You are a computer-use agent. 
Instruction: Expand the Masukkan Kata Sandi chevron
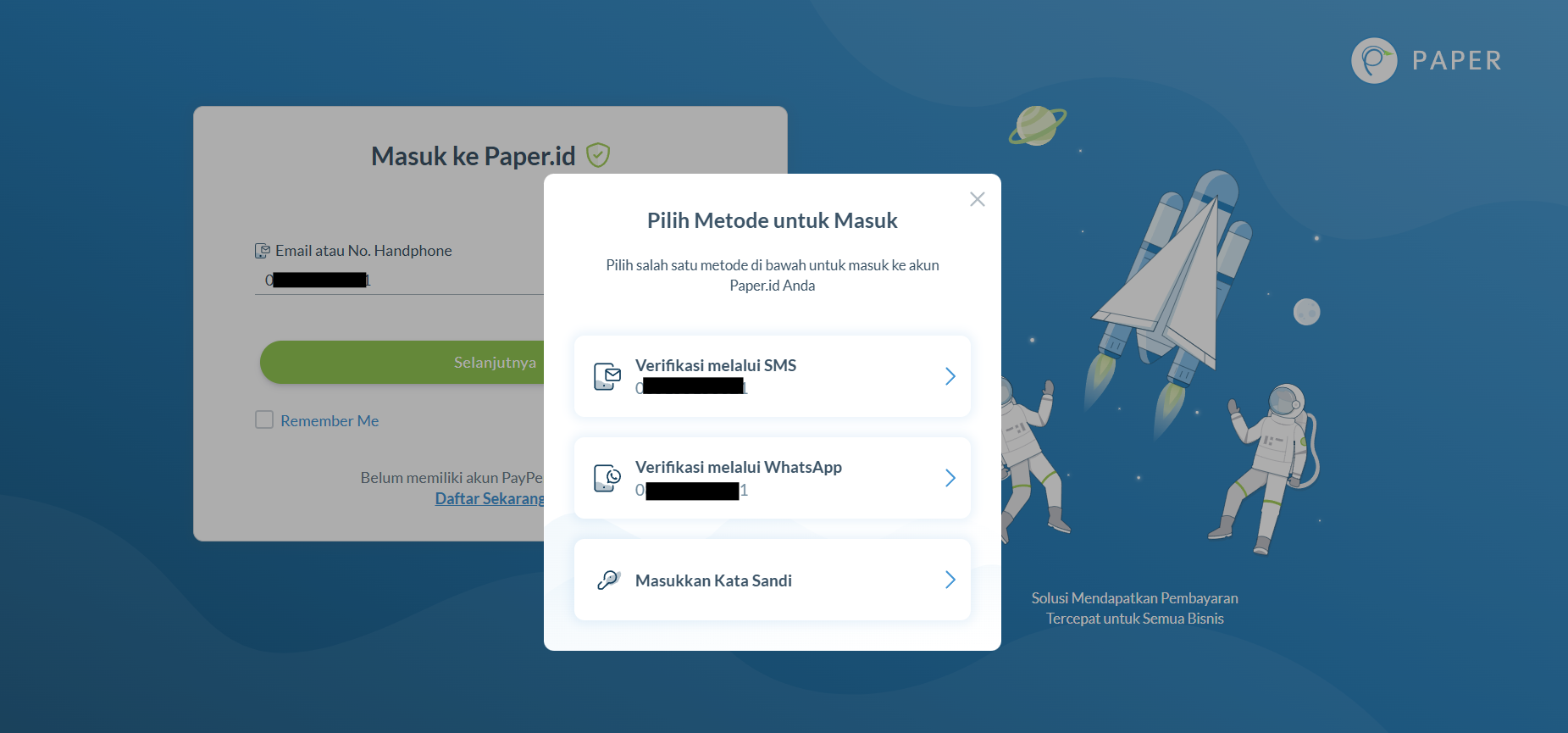click(950, 580)
